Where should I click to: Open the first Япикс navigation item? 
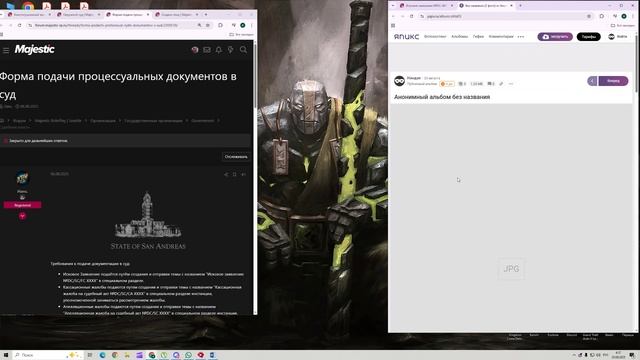435,37
